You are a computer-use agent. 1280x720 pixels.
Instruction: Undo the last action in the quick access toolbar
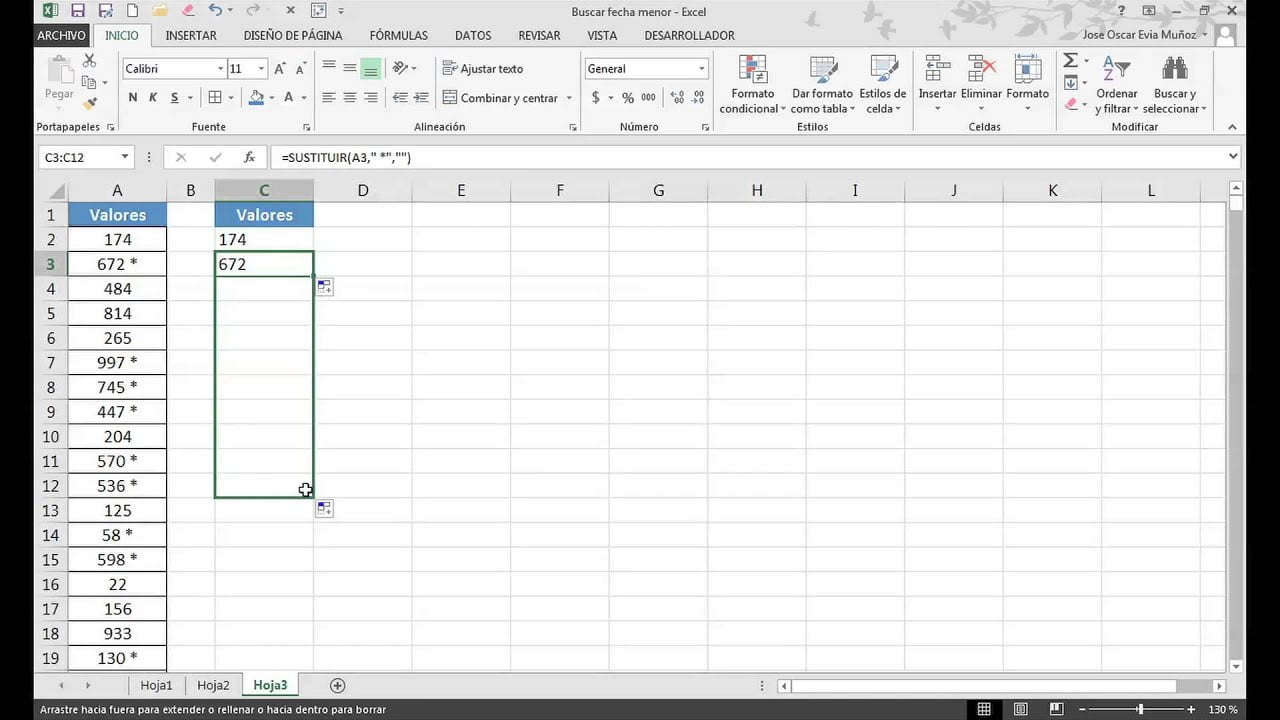point(216,11)
